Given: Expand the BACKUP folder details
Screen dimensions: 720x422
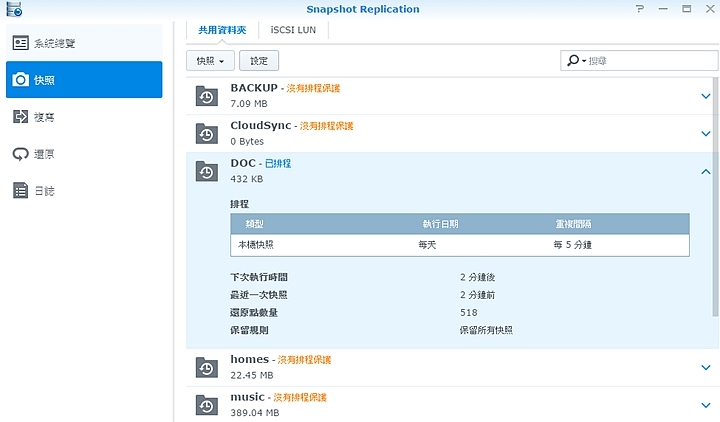Looking at the screenshot, I should tap(705, 96).
